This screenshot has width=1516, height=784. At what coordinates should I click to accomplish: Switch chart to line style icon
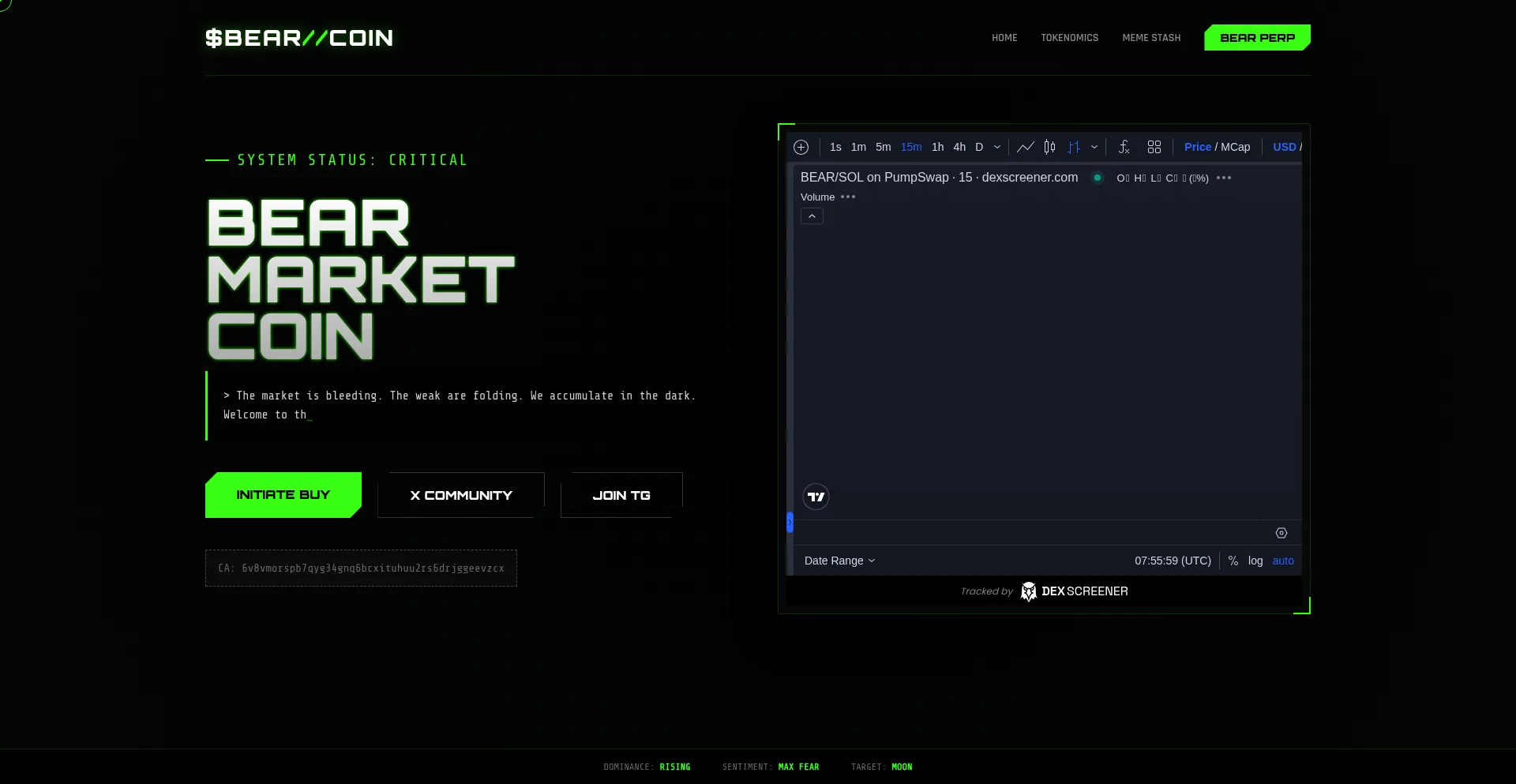pos(1025,147)
